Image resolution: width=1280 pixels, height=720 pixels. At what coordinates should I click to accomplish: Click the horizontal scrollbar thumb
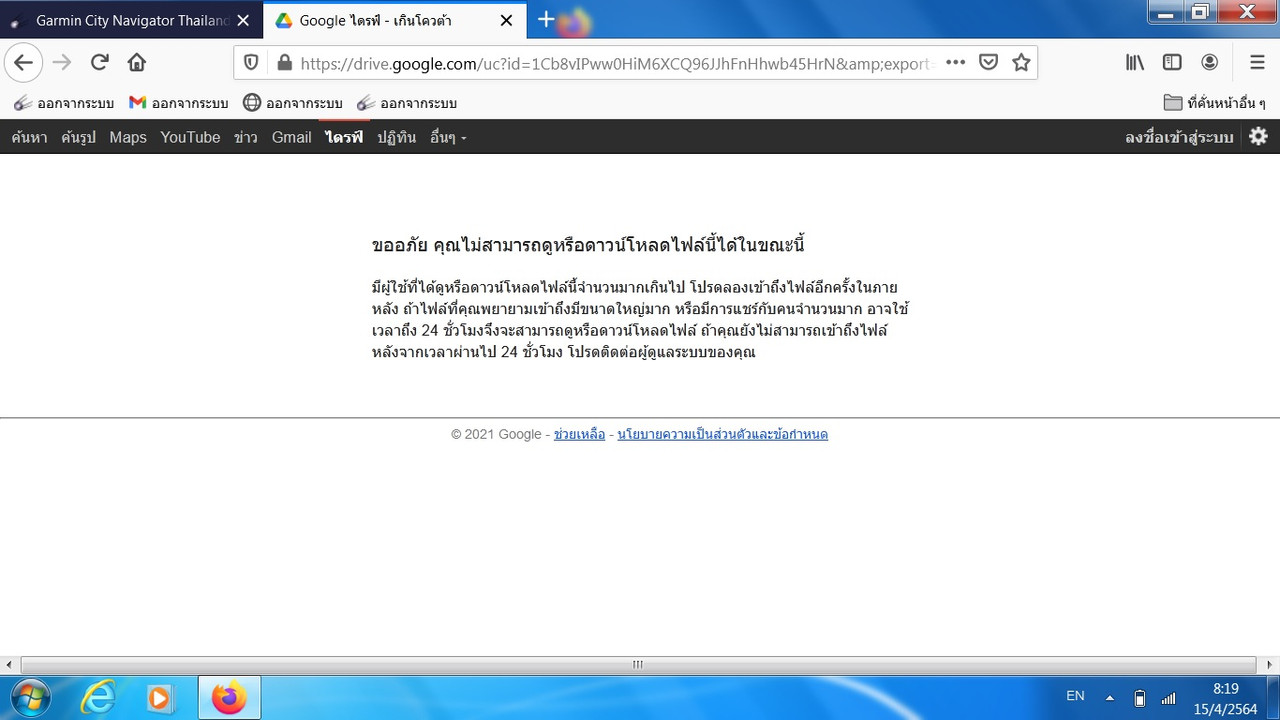(x=638, y=665)
